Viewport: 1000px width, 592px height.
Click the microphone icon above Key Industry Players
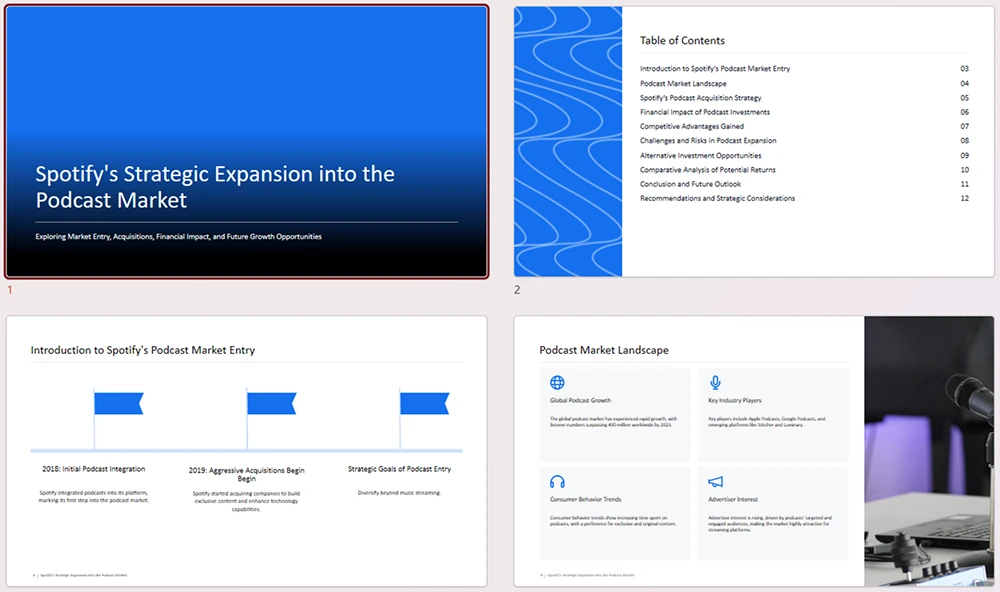(716, 382)
